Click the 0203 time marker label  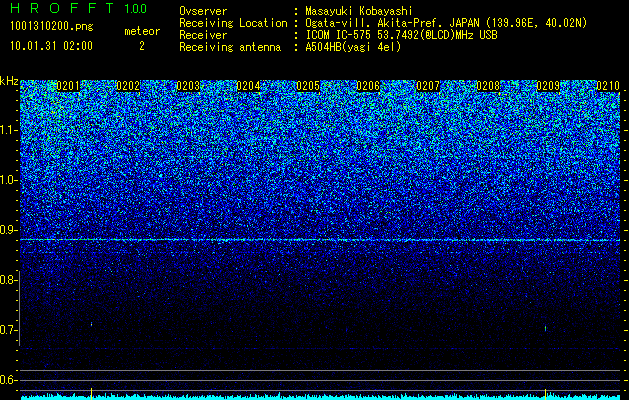pyautogui.click(x=188, y=86)
